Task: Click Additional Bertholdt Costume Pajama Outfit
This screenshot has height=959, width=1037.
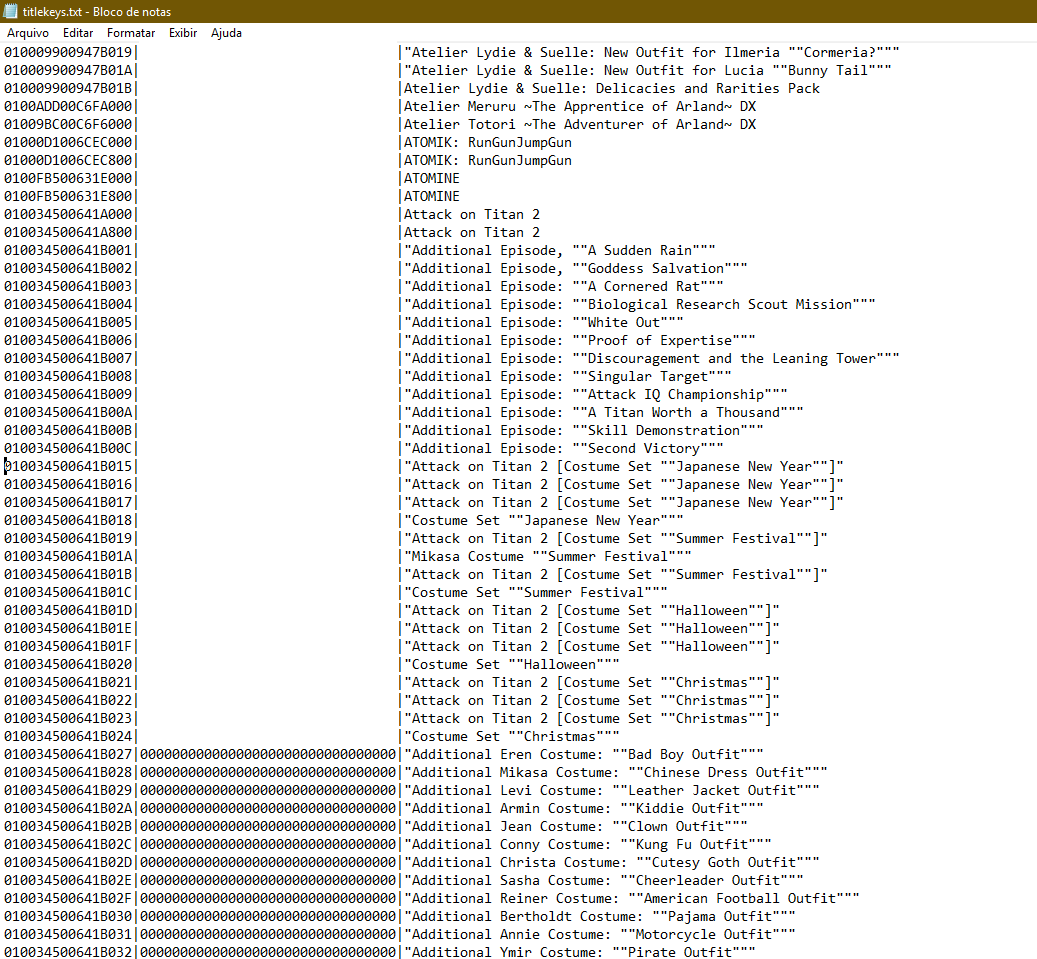Action: pyautogui.click(x=599, y=917)
